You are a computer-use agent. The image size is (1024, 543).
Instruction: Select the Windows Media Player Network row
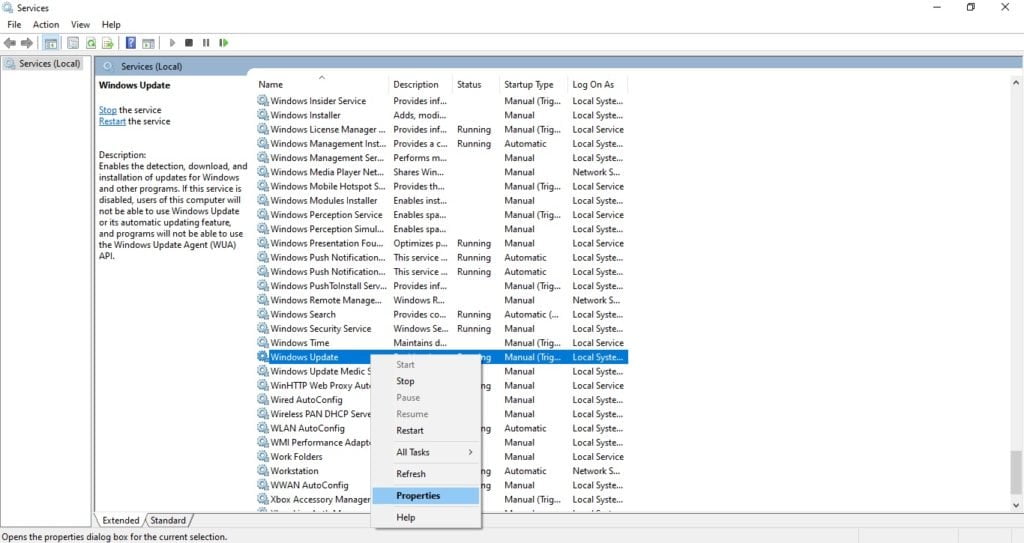(x=441, y=172)
